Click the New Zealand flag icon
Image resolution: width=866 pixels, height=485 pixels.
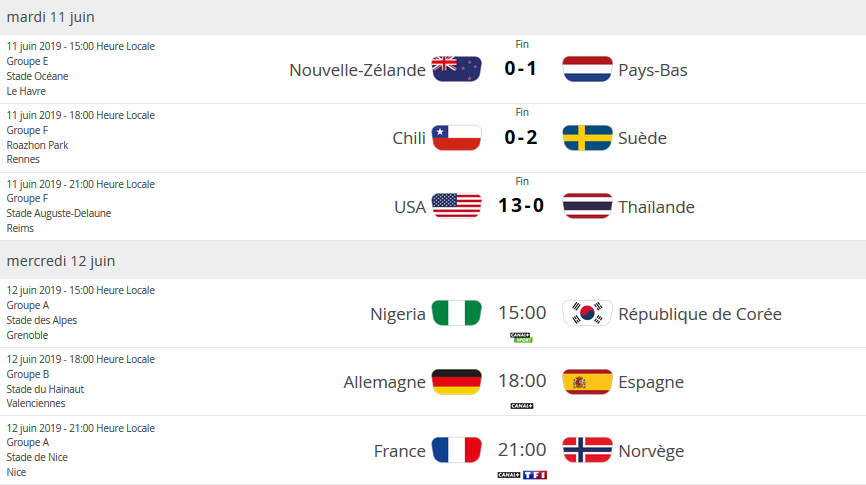(x=456, y=69)
